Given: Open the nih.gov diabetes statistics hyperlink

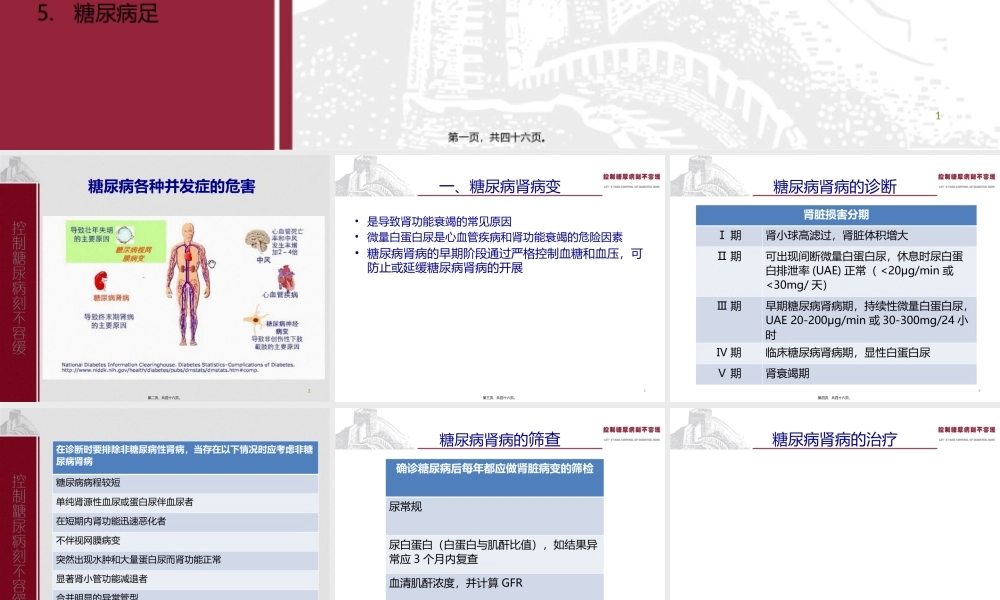Looking at the screenshot, I should pyautogui.click(x=159, y=371).
